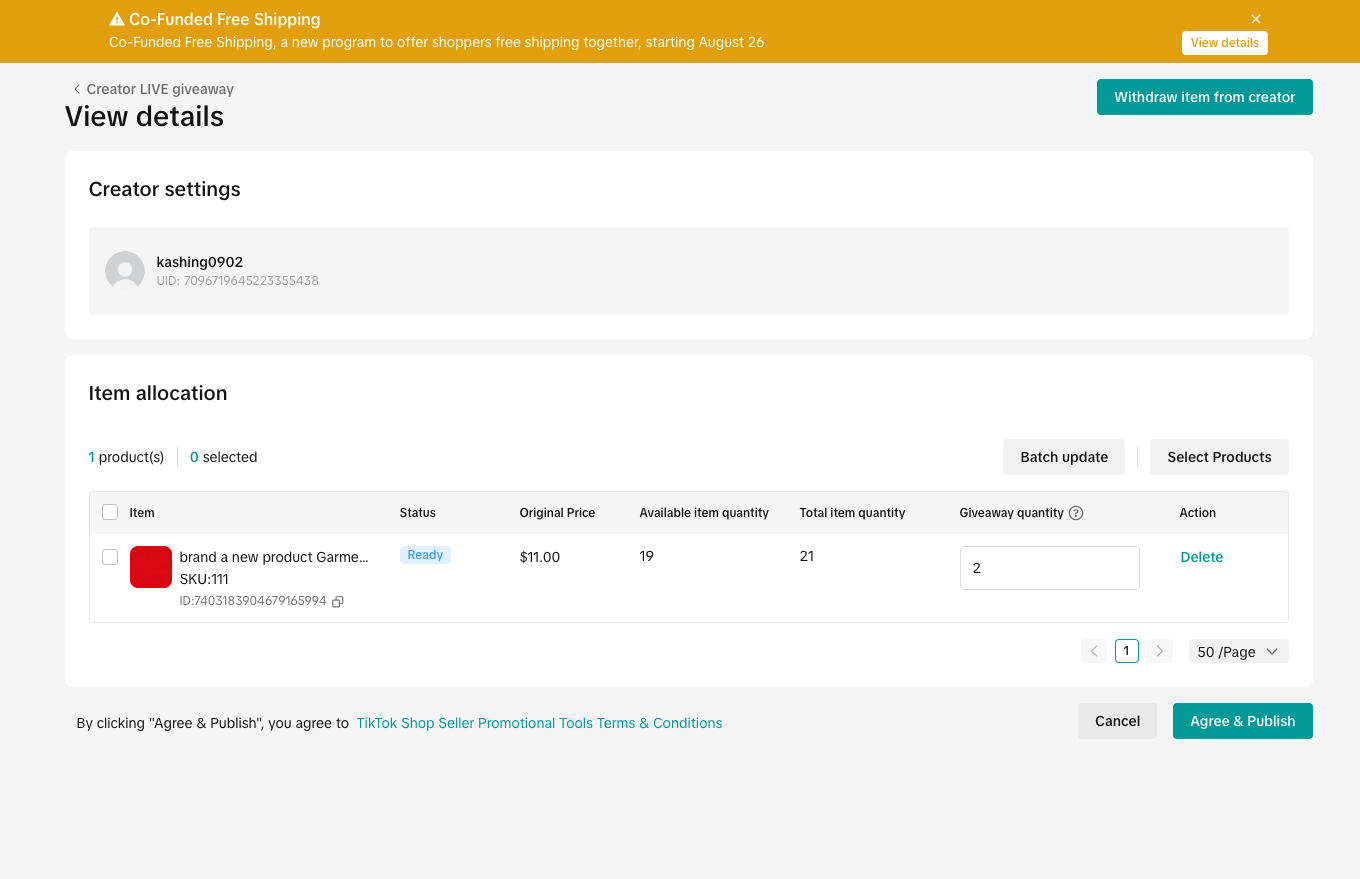Select page number 1 in pagination
Image resolution: width=1360 pixels, height=879 pixels.
[1126, 651]
